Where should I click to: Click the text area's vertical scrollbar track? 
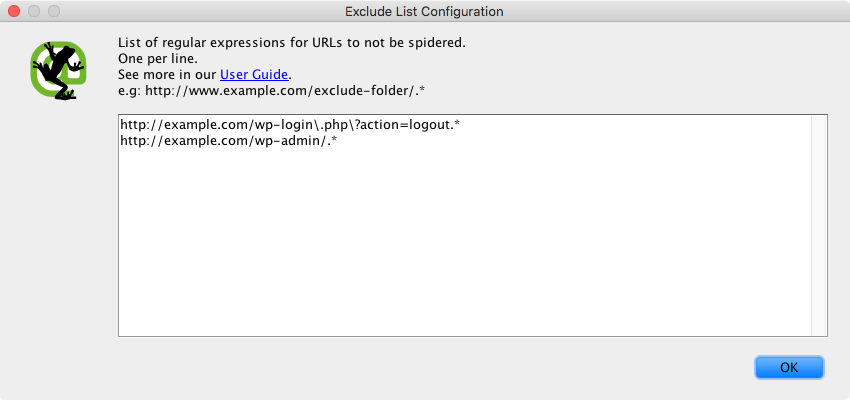pyautogui.click(x=819, y=225)
